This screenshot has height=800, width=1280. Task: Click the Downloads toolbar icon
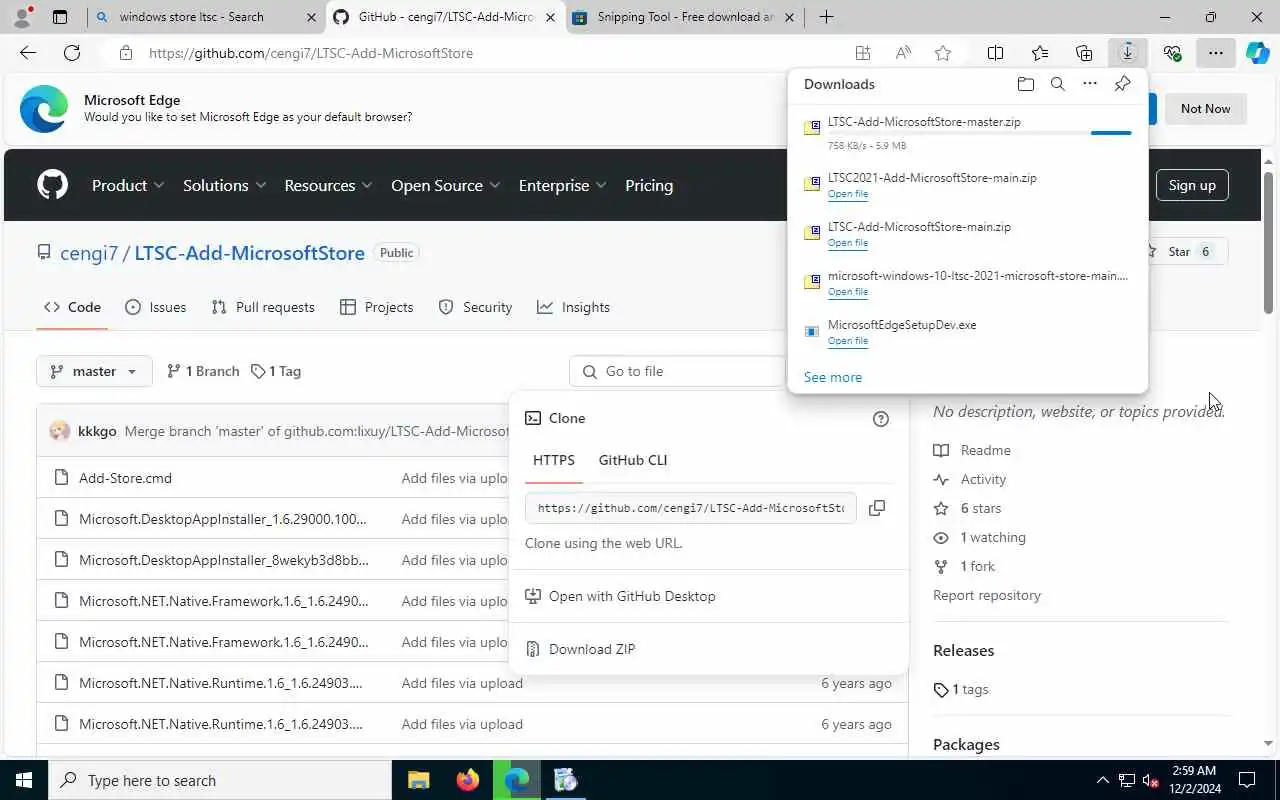pos(1127,53)
